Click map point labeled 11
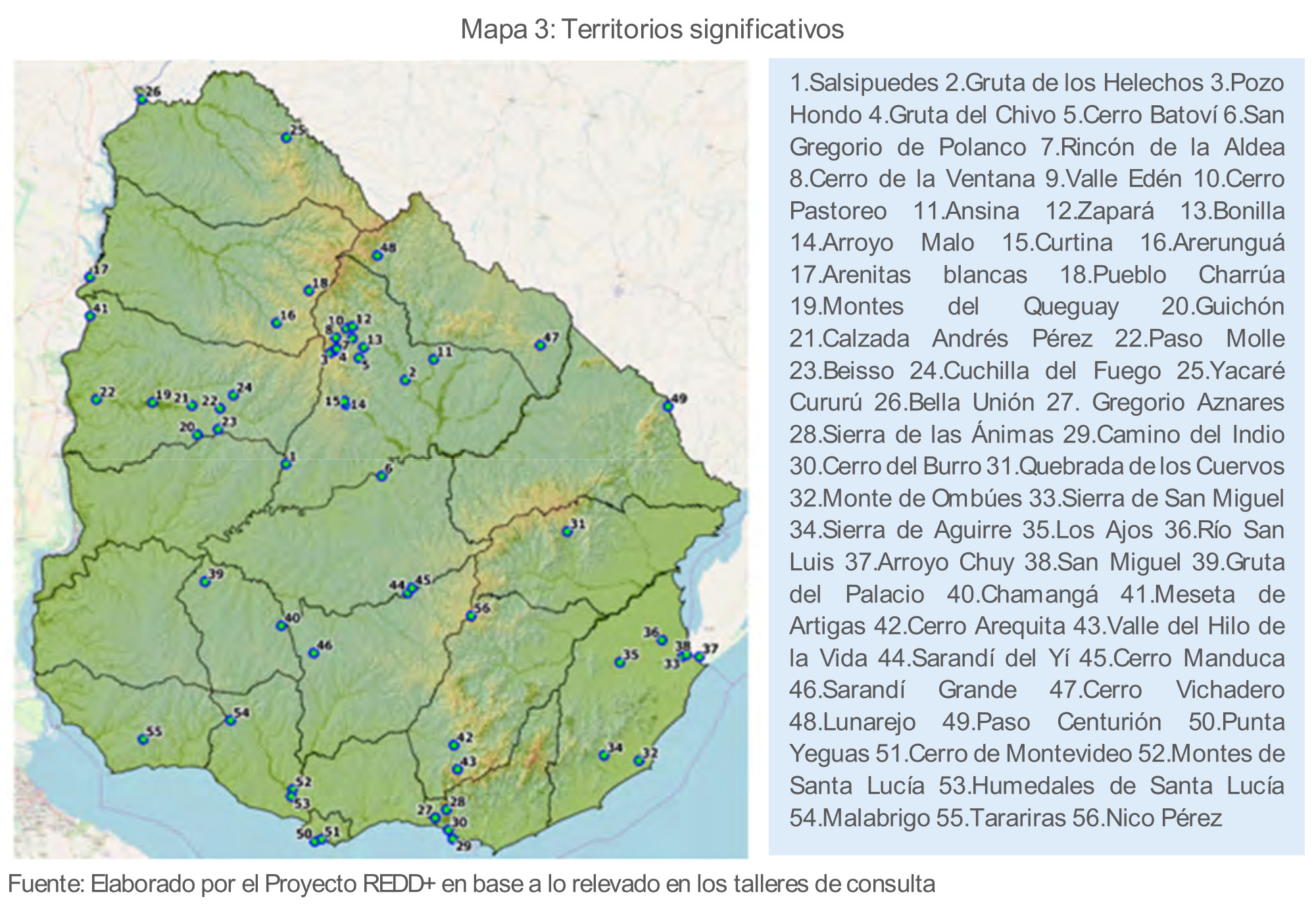This screenshot has width=1316, height=905. tap(433, 359)
